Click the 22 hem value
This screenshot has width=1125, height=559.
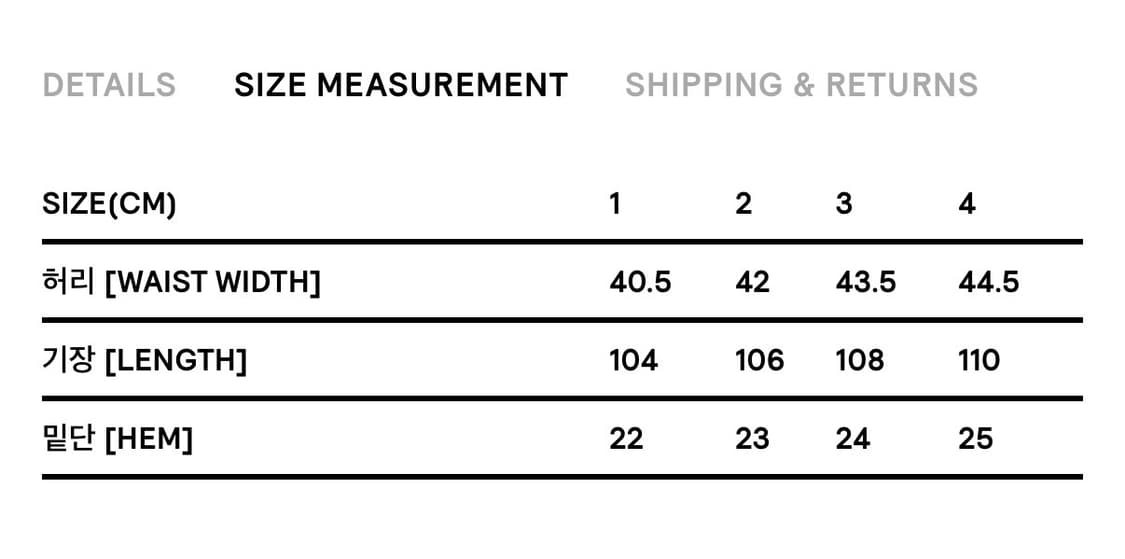[x=626, y=438]
